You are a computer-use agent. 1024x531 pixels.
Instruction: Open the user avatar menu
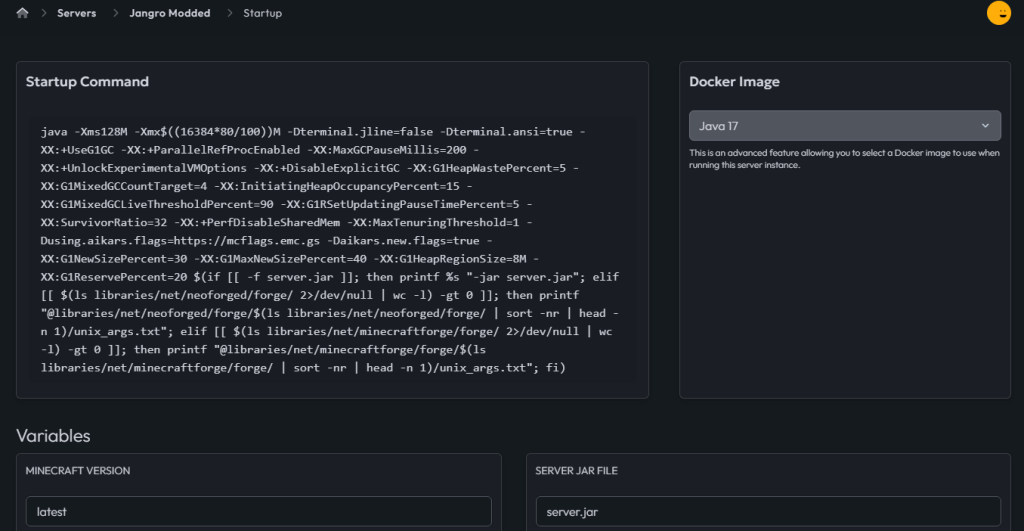pyautogui.click(x=999, y=13)
